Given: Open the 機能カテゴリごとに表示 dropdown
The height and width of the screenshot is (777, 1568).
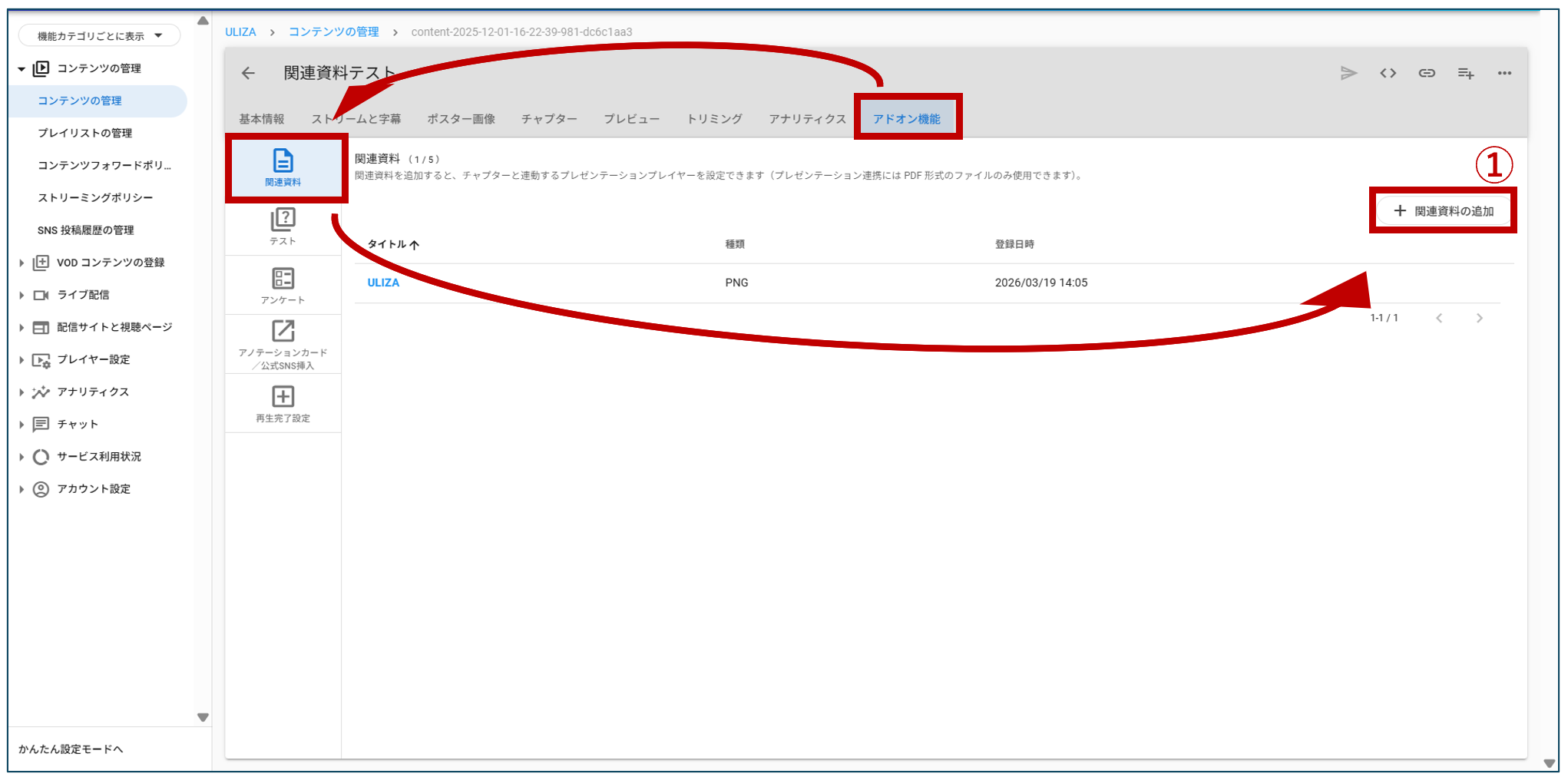Looking at the screenshot, I should pyautogui.click(x=100, y=36).
